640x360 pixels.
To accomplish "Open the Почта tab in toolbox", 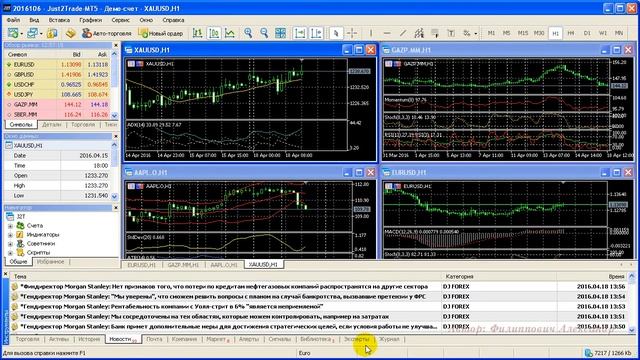I will pyautogui.click(x=154, y=339).
